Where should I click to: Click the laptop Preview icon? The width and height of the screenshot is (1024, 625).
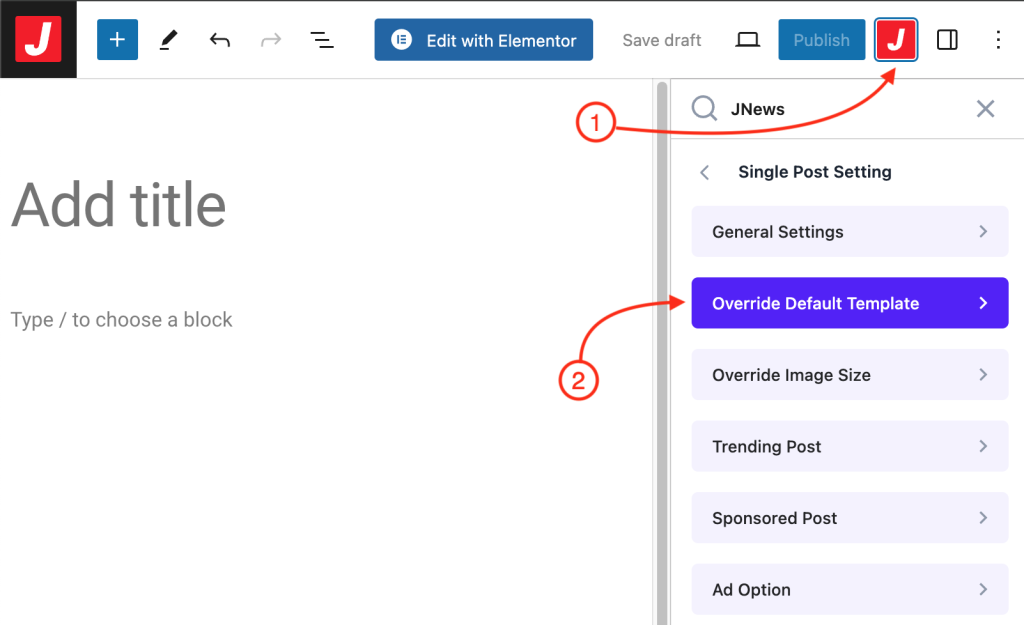(747, 40)
